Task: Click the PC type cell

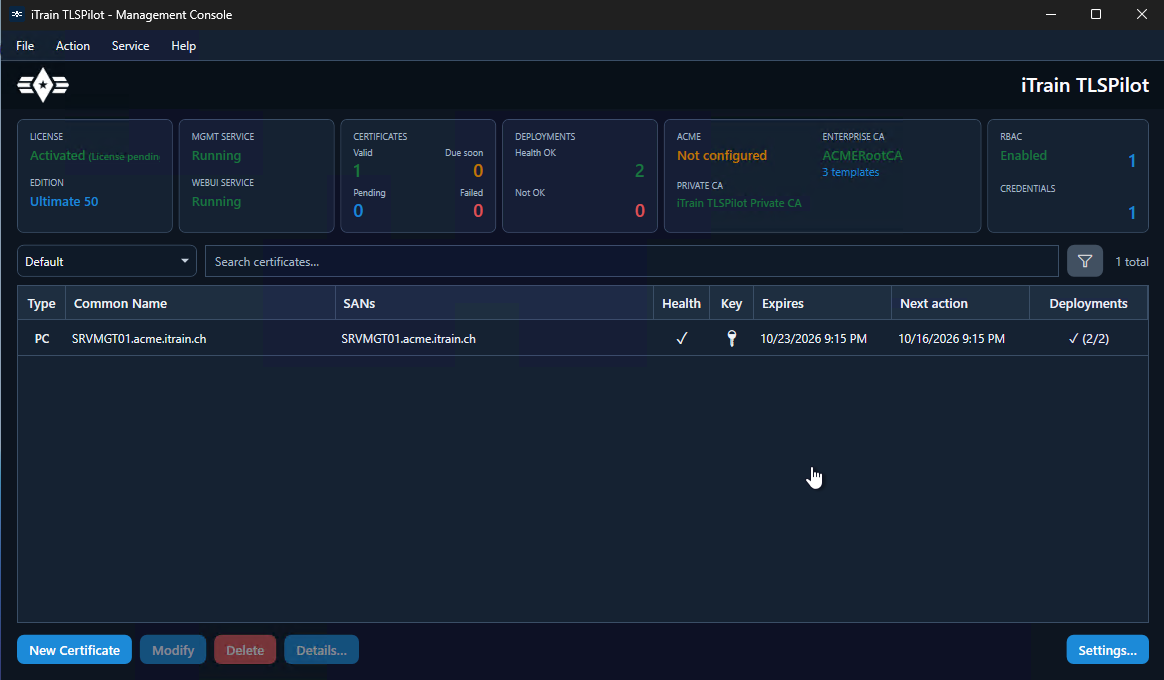Action: 42,339
